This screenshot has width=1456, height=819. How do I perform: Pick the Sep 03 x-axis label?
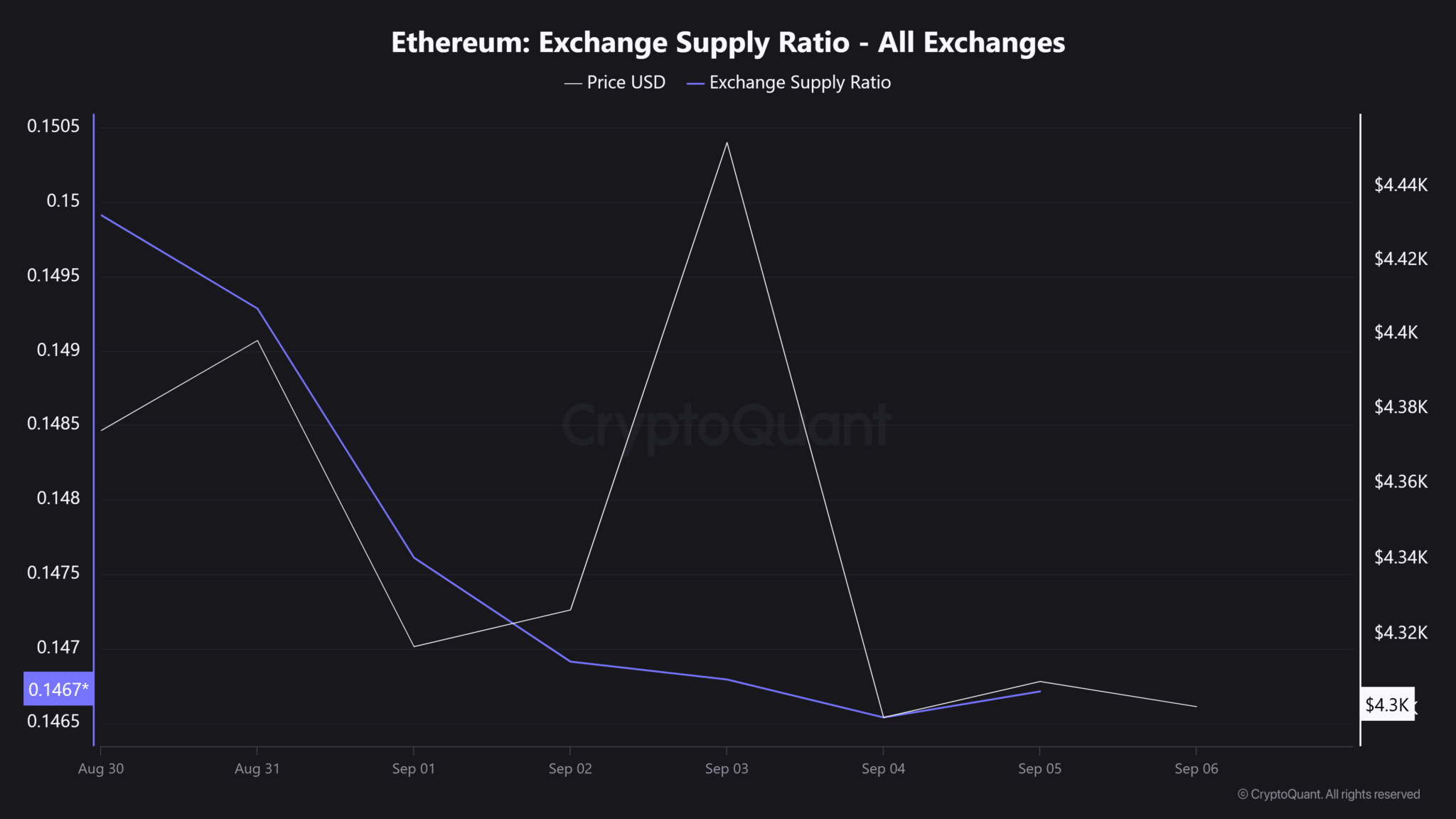click(x=727, y=769)
